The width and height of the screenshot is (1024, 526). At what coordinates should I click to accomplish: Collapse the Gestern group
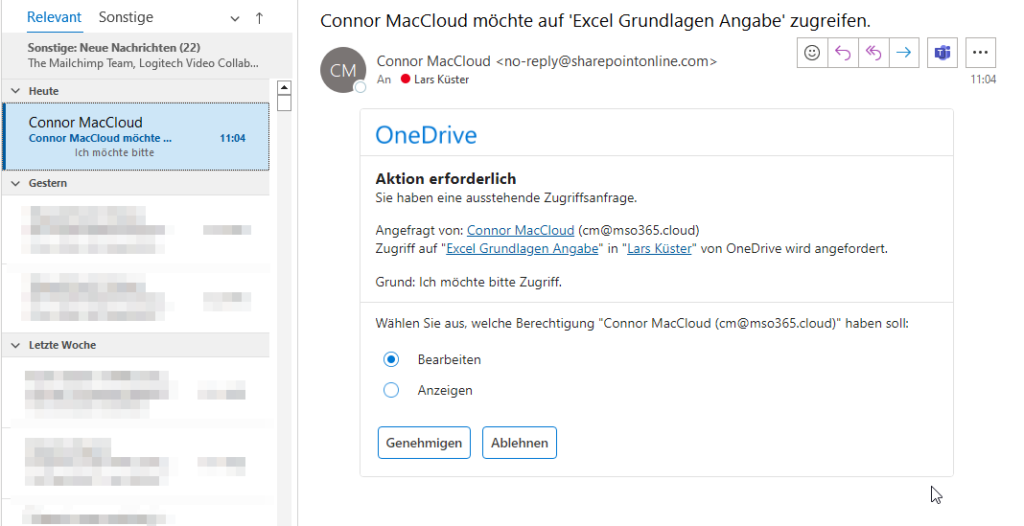click(16, 183)
